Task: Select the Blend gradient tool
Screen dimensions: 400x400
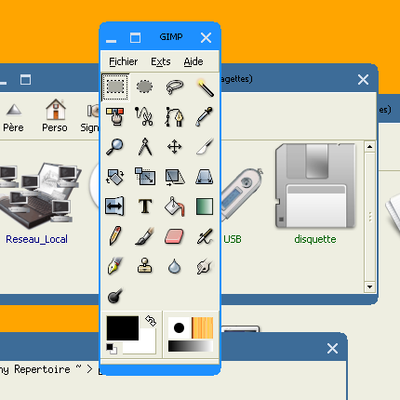Action: pos(204,206)
